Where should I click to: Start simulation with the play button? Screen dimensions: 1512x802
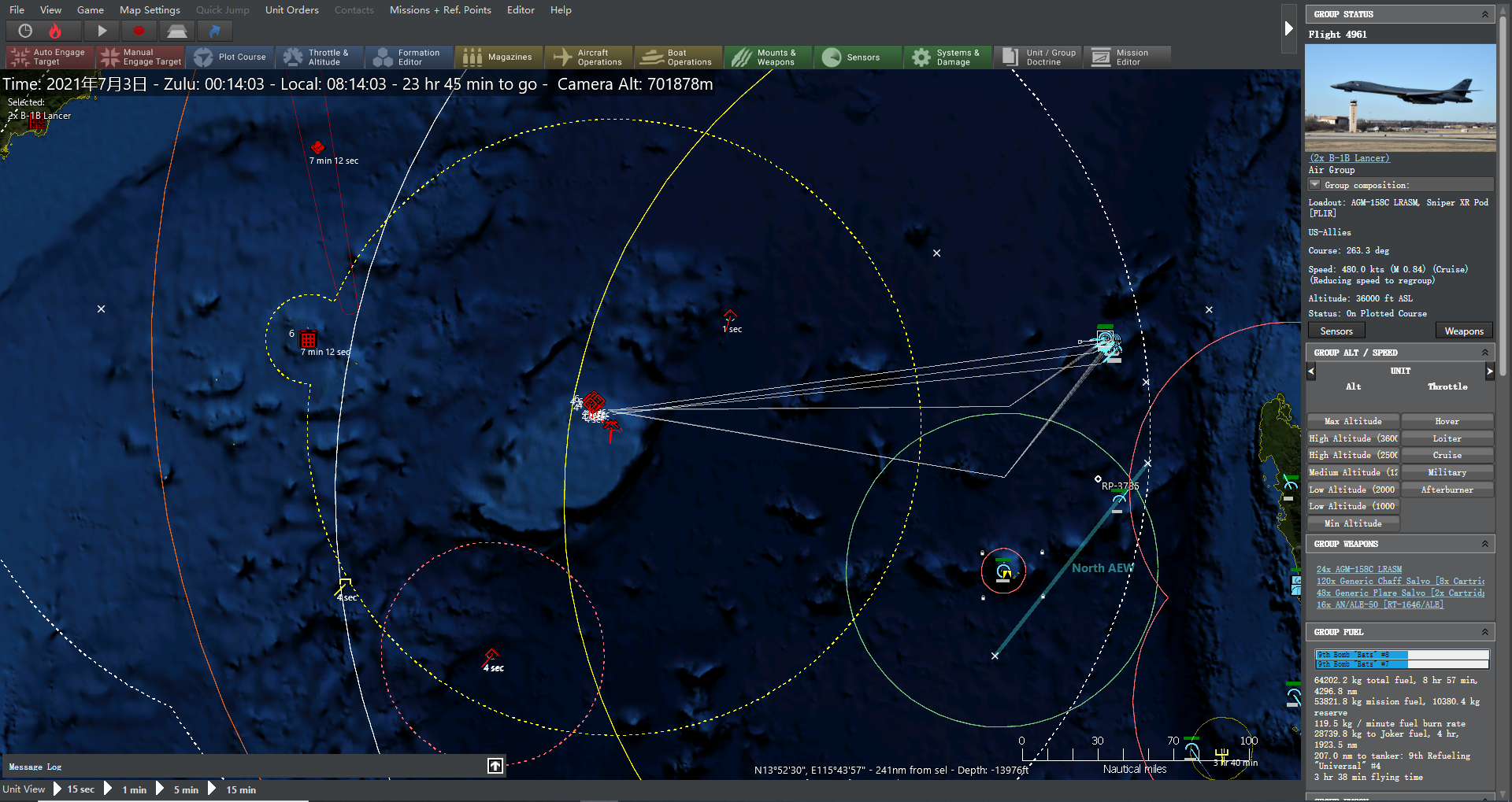click(x=102, y=31)
